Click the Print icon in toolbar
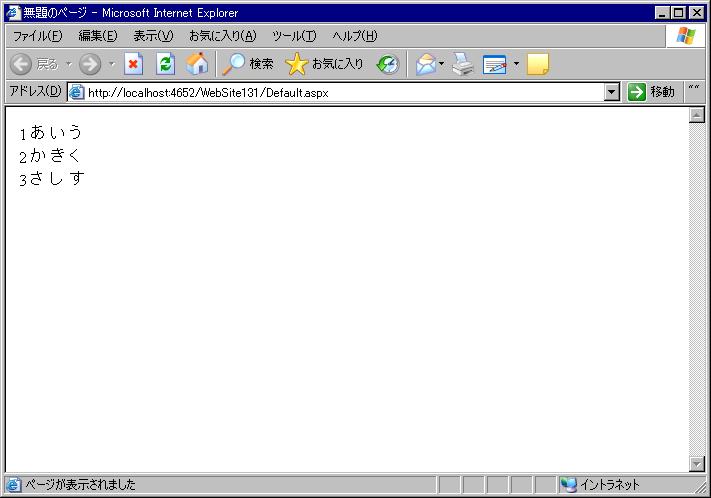 pyautogui.click(x=463, y=64)
